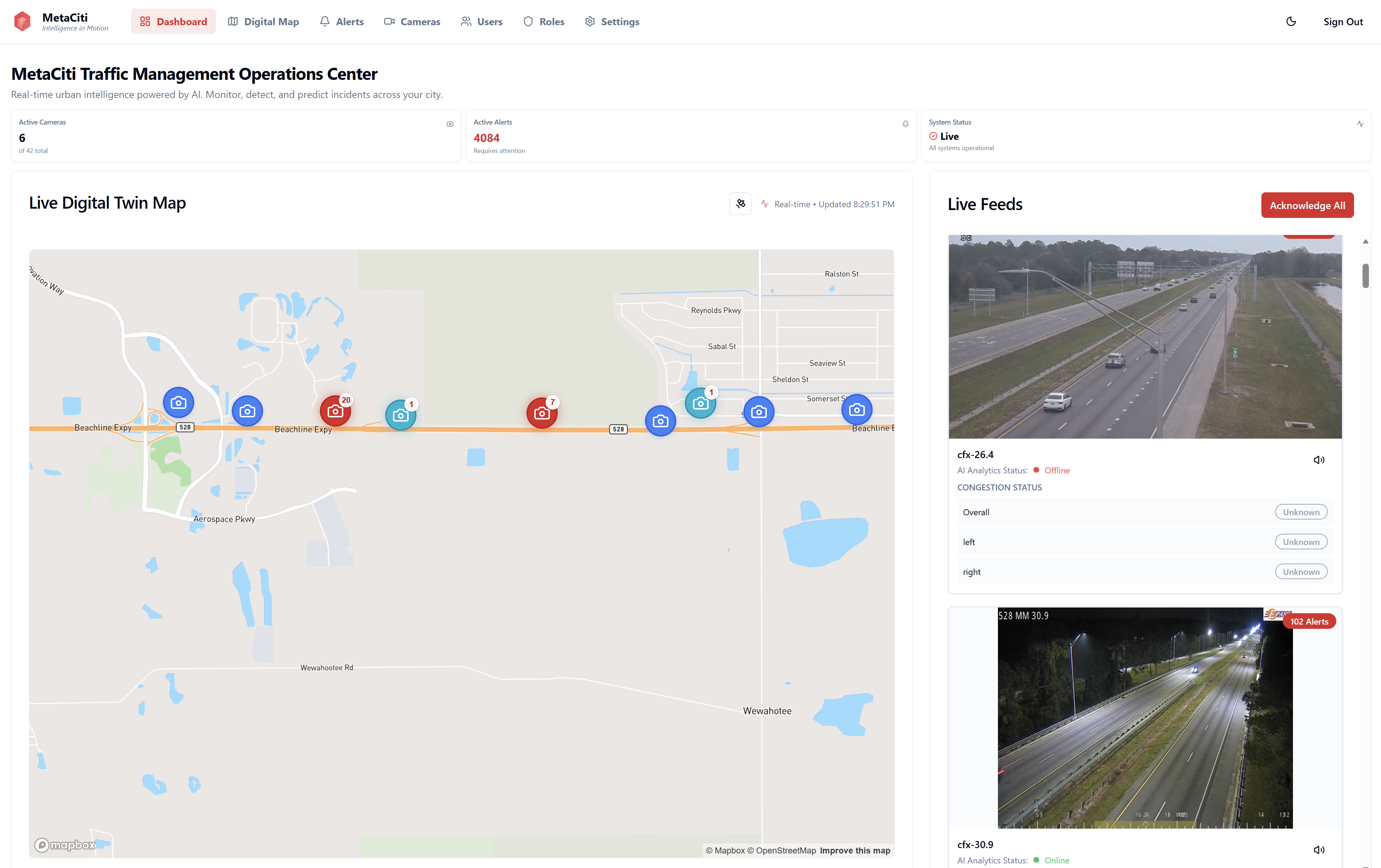The height and width of the screenshot is (868, 1381).
Task: Click the Mapbox logo on the map
Action: coord(64,844)
